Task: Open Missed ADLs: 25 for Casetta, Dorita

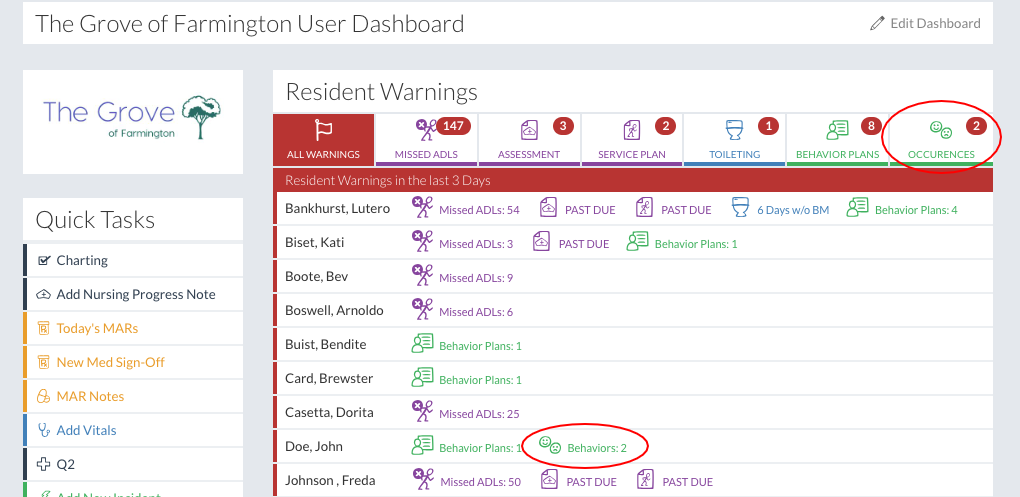Action: coord(476,413)
